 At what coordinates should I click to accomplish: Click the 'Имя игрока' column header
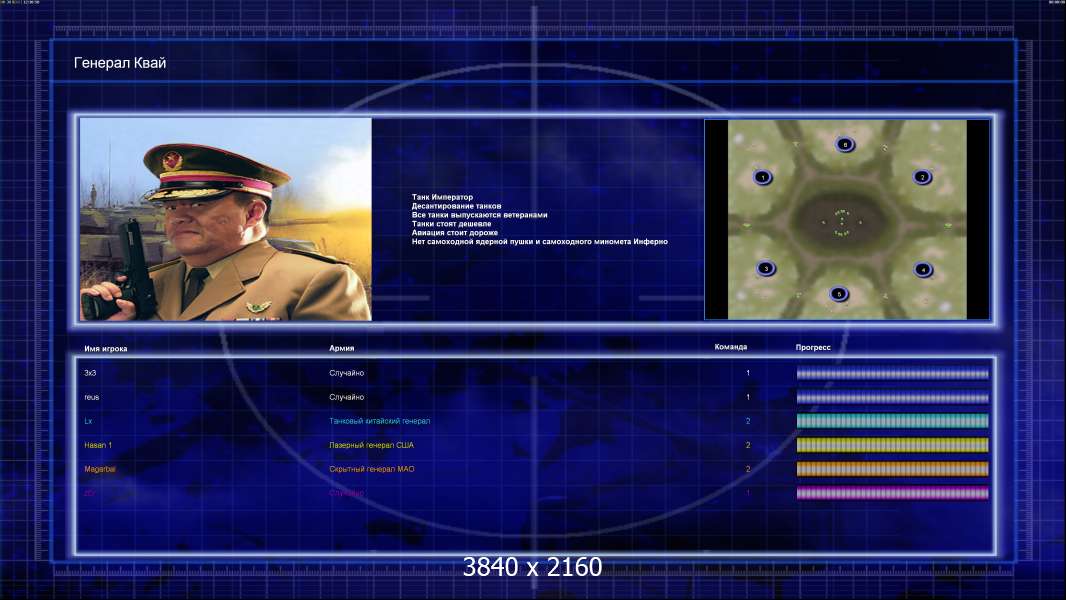[x=105, y=349]
